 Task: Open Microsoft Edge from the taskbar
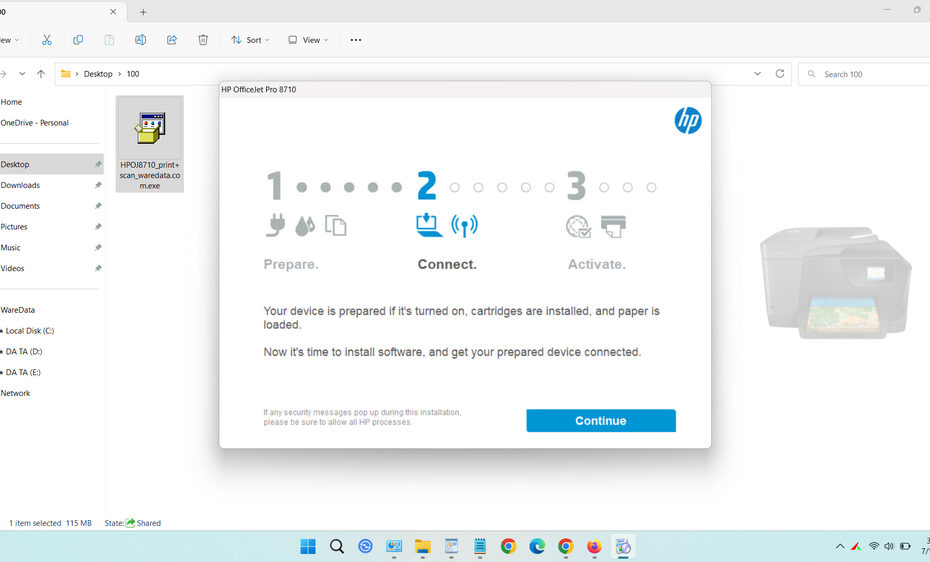[537, 546]
